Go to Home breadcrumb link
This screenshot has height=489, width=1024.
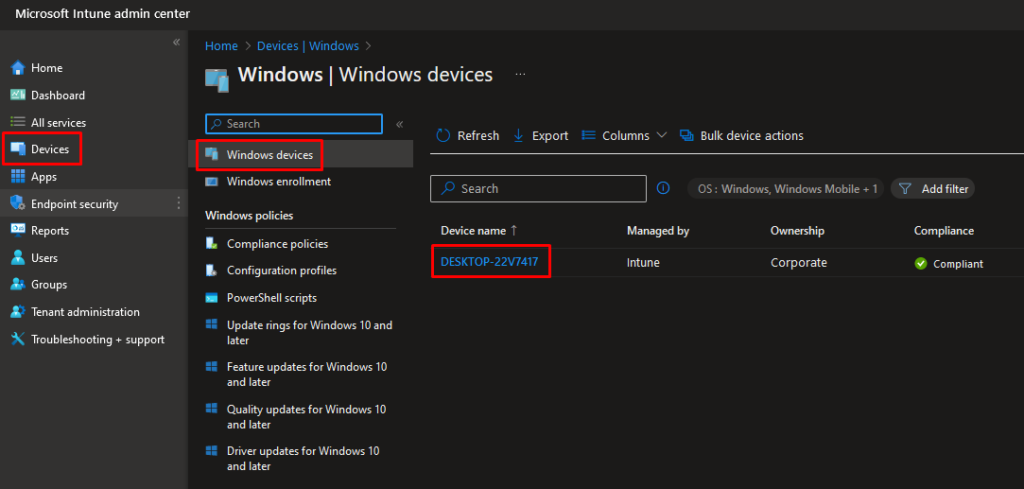221,46
